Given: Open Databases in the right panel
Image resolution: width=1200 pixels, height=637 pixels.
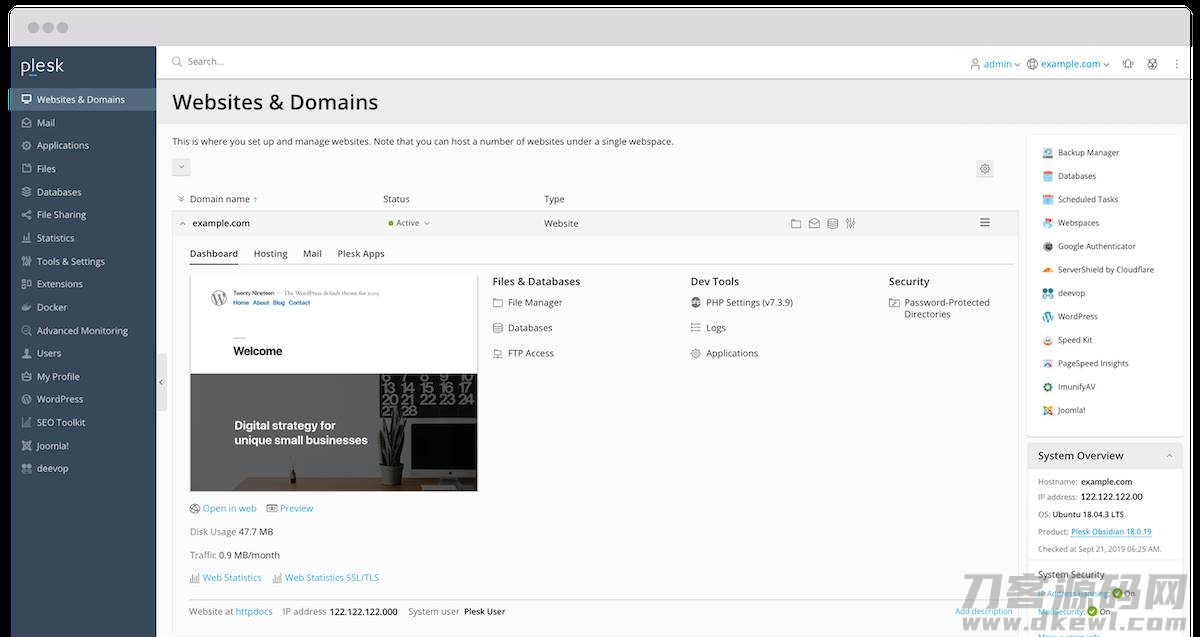Looking at the screenshot, I should [1069, 176].
